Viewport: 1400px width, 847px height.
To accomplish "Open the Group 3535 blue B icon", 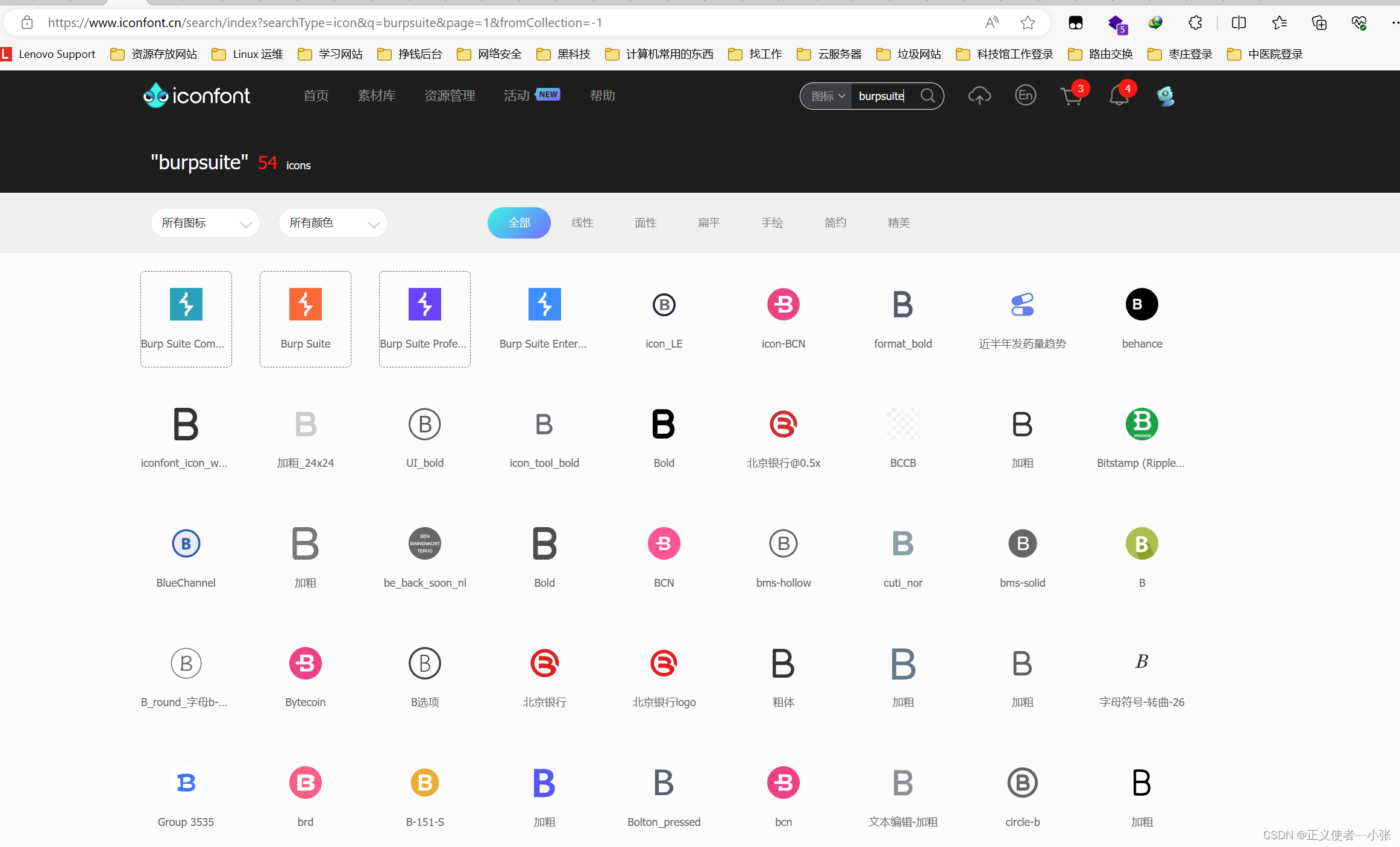I will point(186,783).
